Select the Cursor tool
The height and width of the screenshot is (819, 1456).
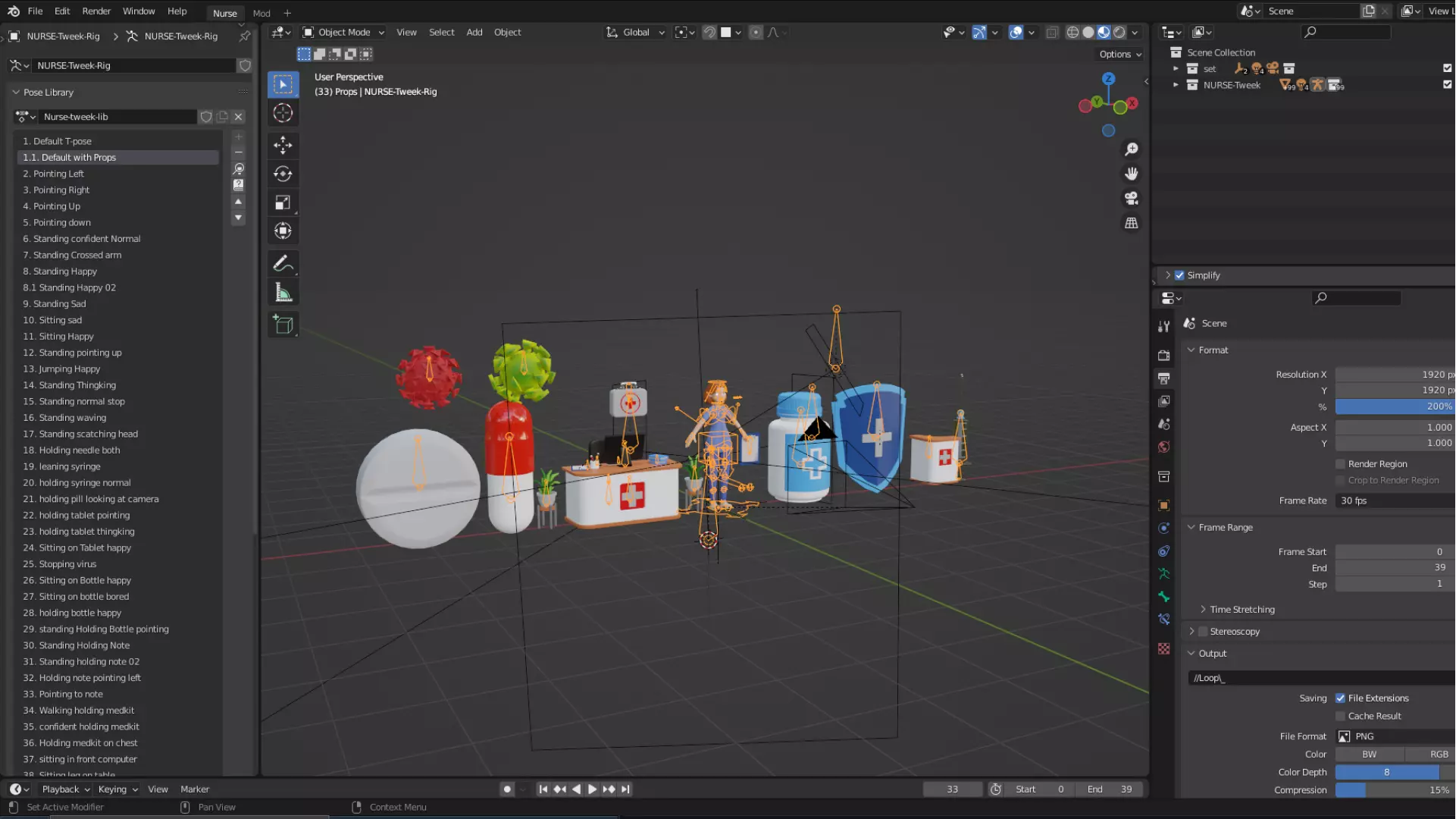(x=283, y=113)
